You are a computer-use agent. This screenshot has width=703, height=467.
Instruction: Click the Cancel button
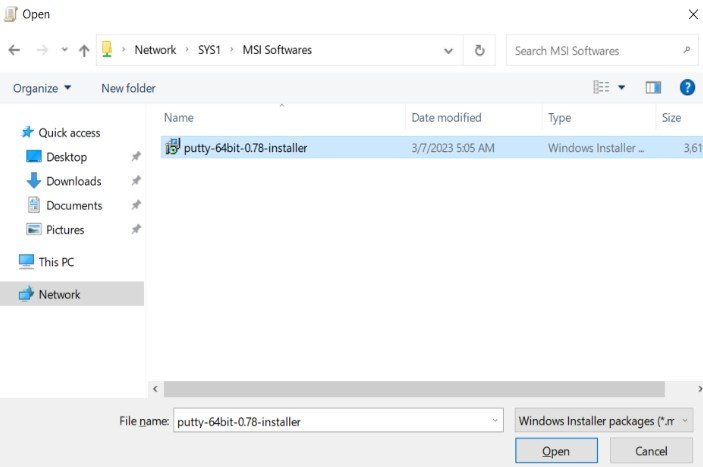click(651, 451)
